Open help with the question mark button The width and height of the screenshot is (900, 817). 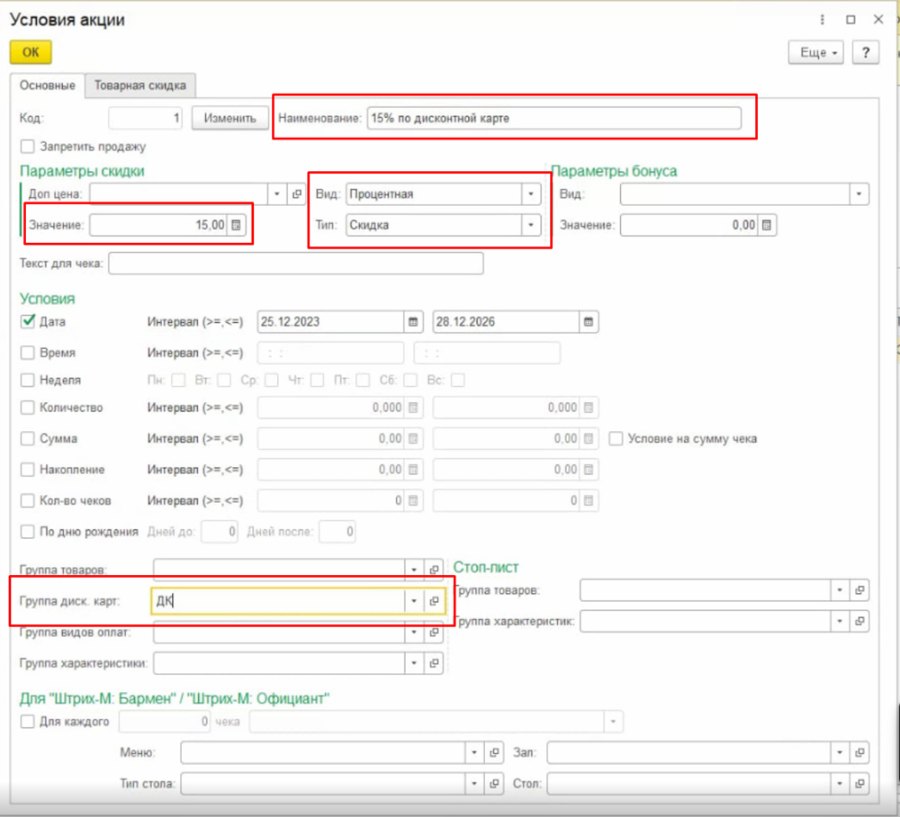tap(866, 53)
